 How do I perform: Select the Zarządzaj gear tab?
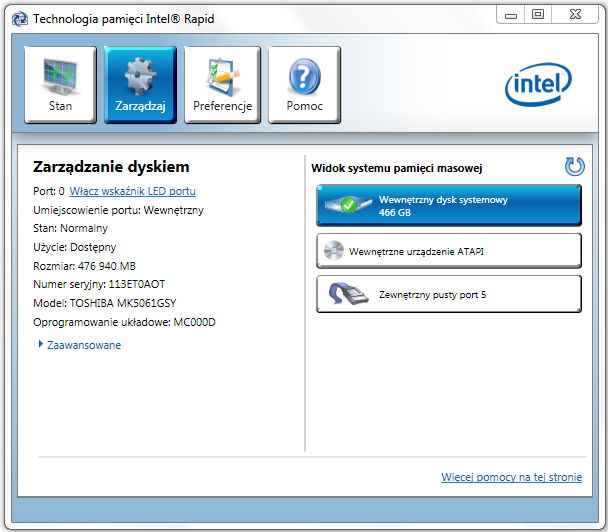coord(140,85)
